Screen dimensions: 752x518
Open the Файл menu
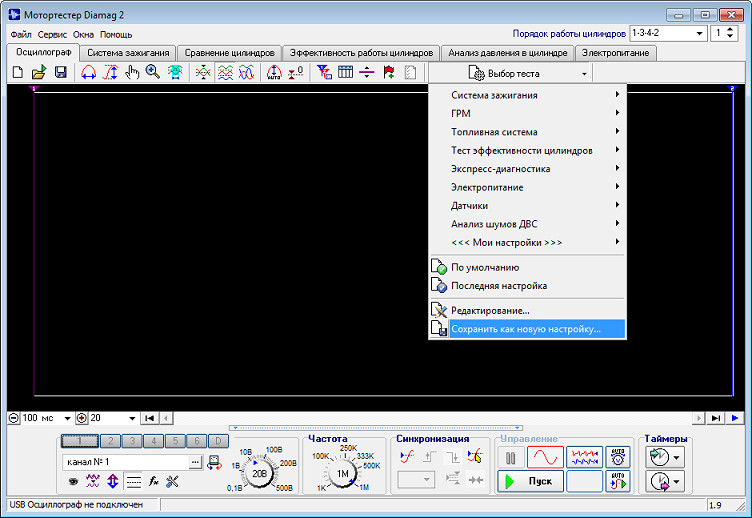(21, 35)
